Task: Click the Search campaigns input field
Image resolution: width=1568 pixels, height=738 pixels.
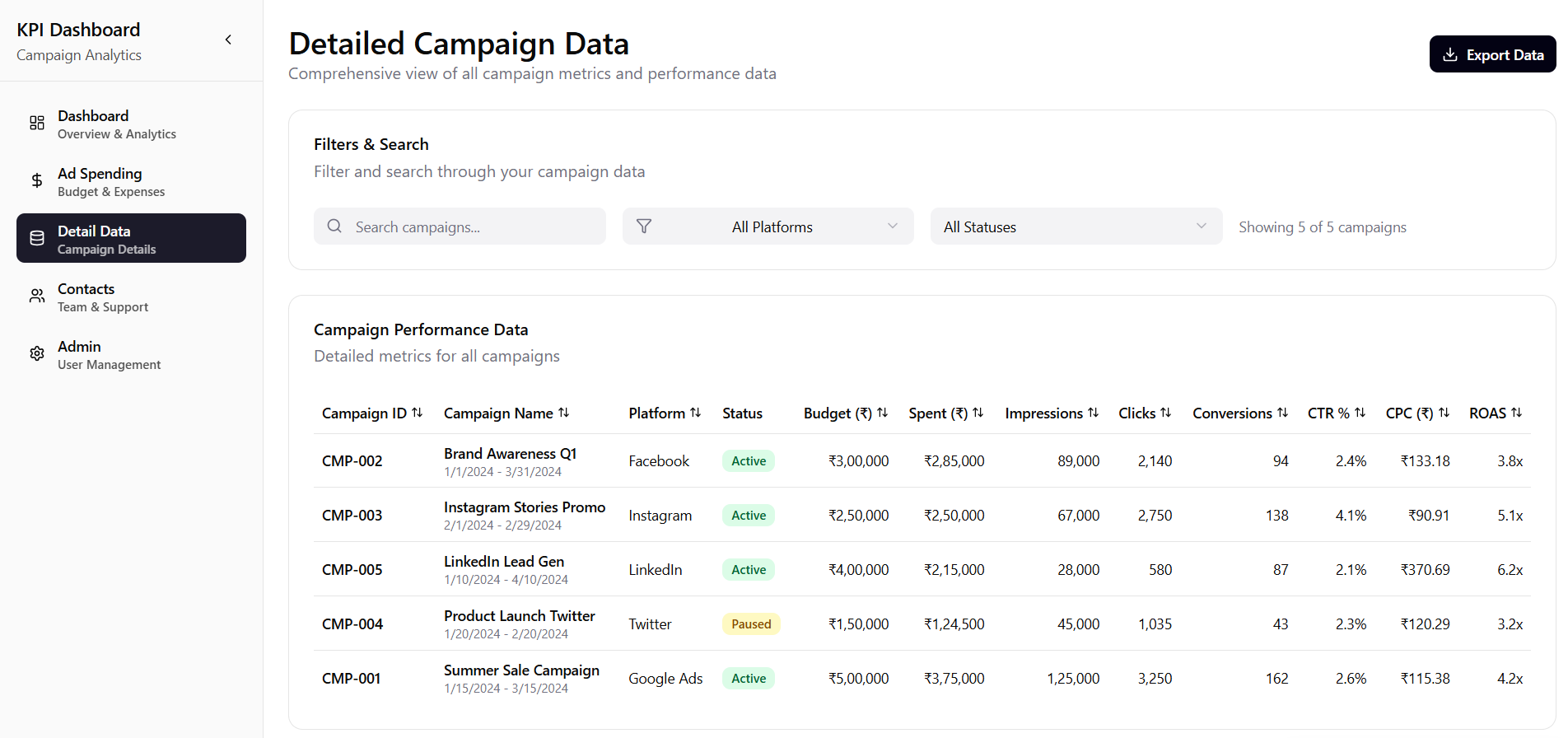Action: [x=460, y=227]
